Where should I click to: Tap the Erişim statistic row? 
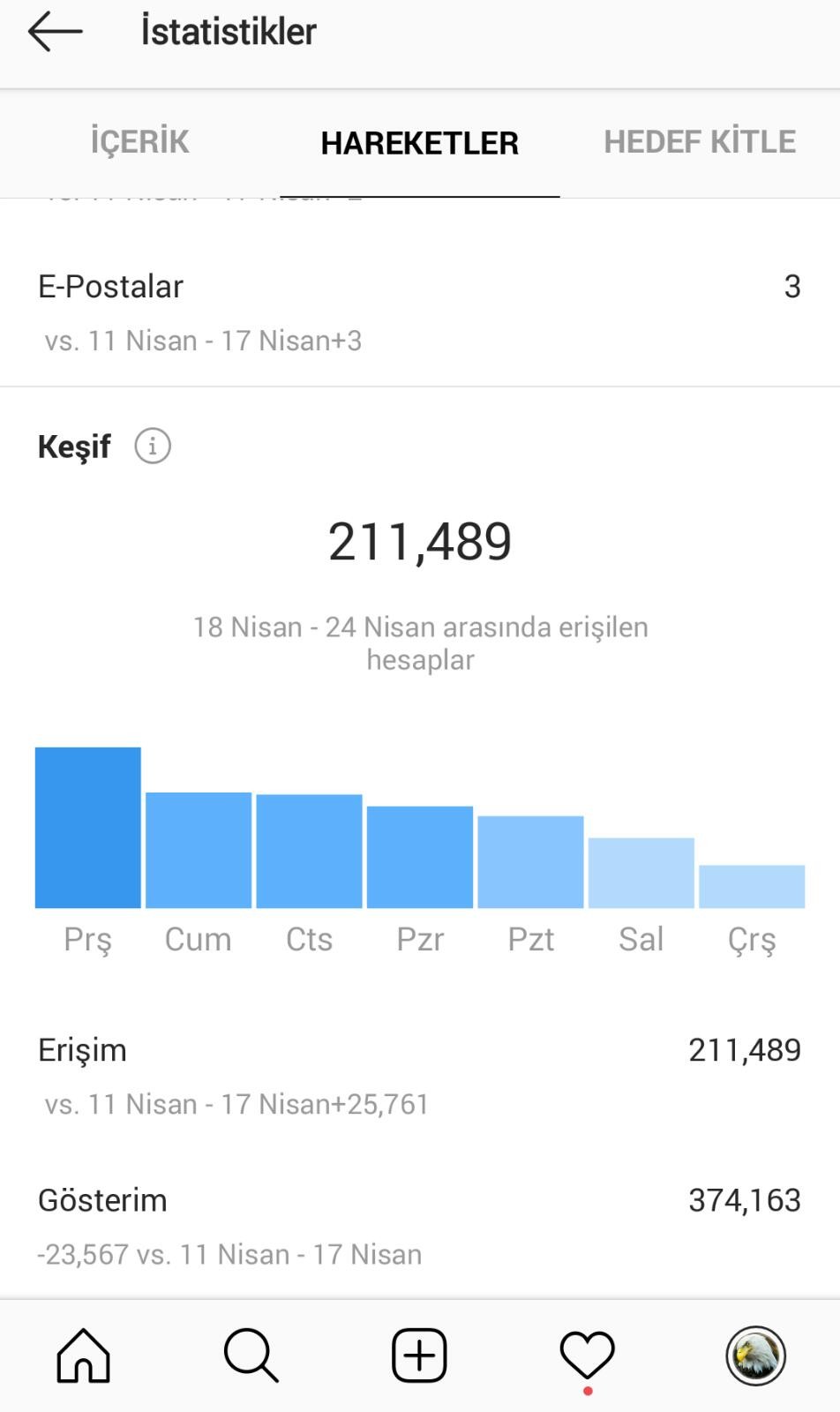tap(420, 1076)
